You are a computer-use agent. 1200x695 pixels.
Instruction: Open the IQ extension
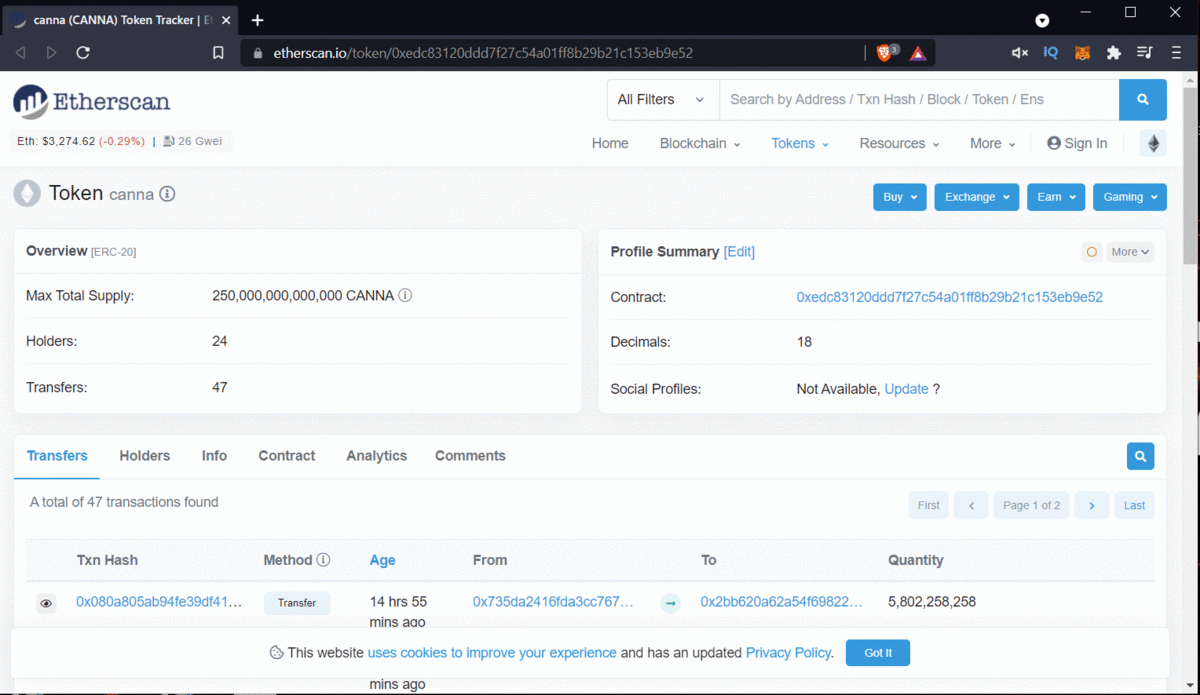[1051, 53]
